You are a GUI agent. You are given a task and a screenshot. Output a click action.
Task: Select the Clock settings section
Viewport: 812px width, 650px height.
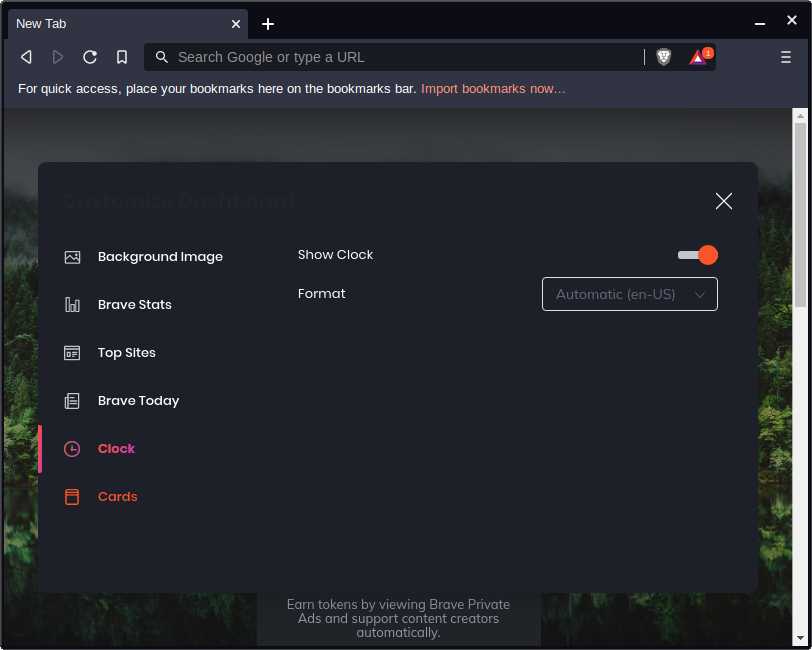[x=116, y=449]
